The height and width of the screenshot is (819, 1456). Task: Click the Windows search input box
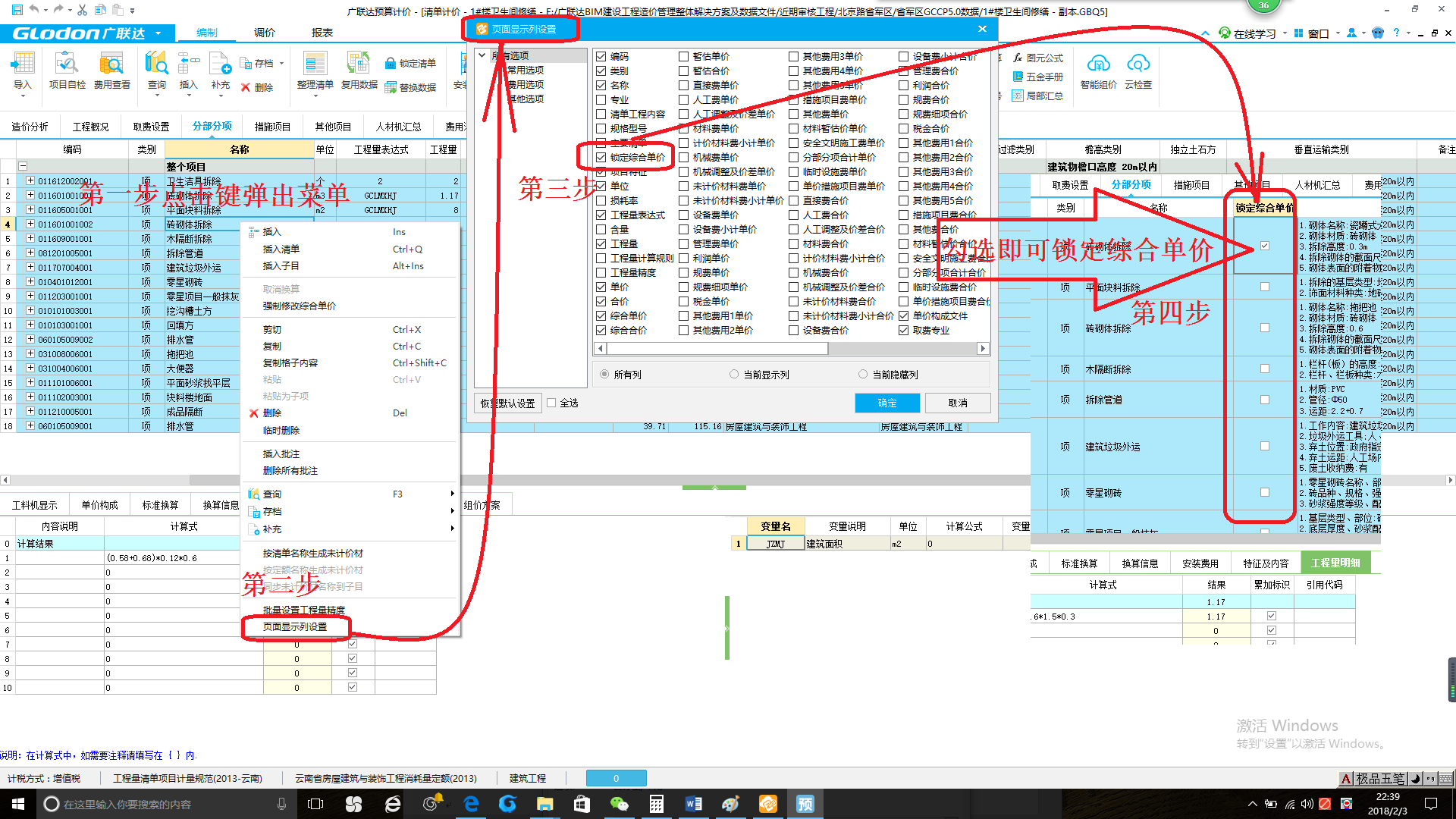(165, 804)
